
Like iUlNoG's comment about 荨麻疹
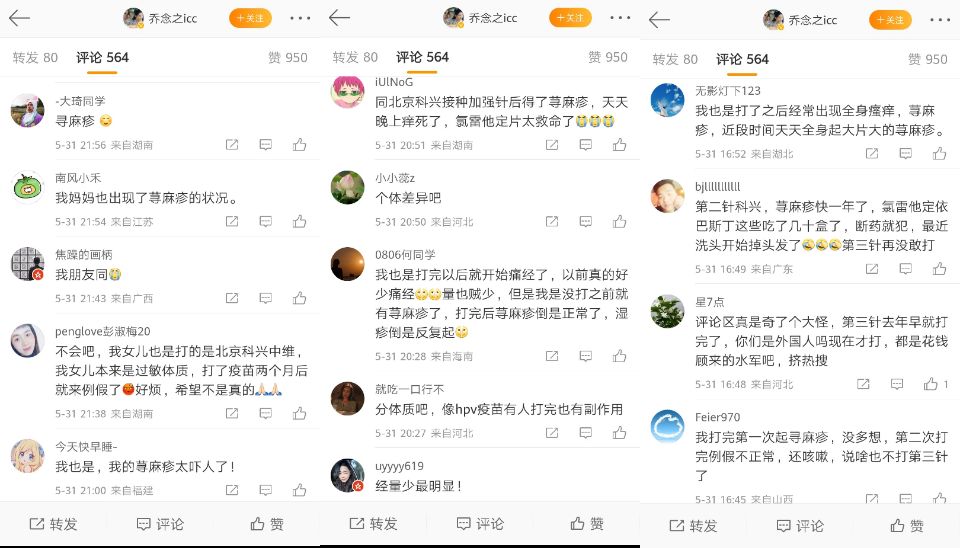tap(620, 145)
